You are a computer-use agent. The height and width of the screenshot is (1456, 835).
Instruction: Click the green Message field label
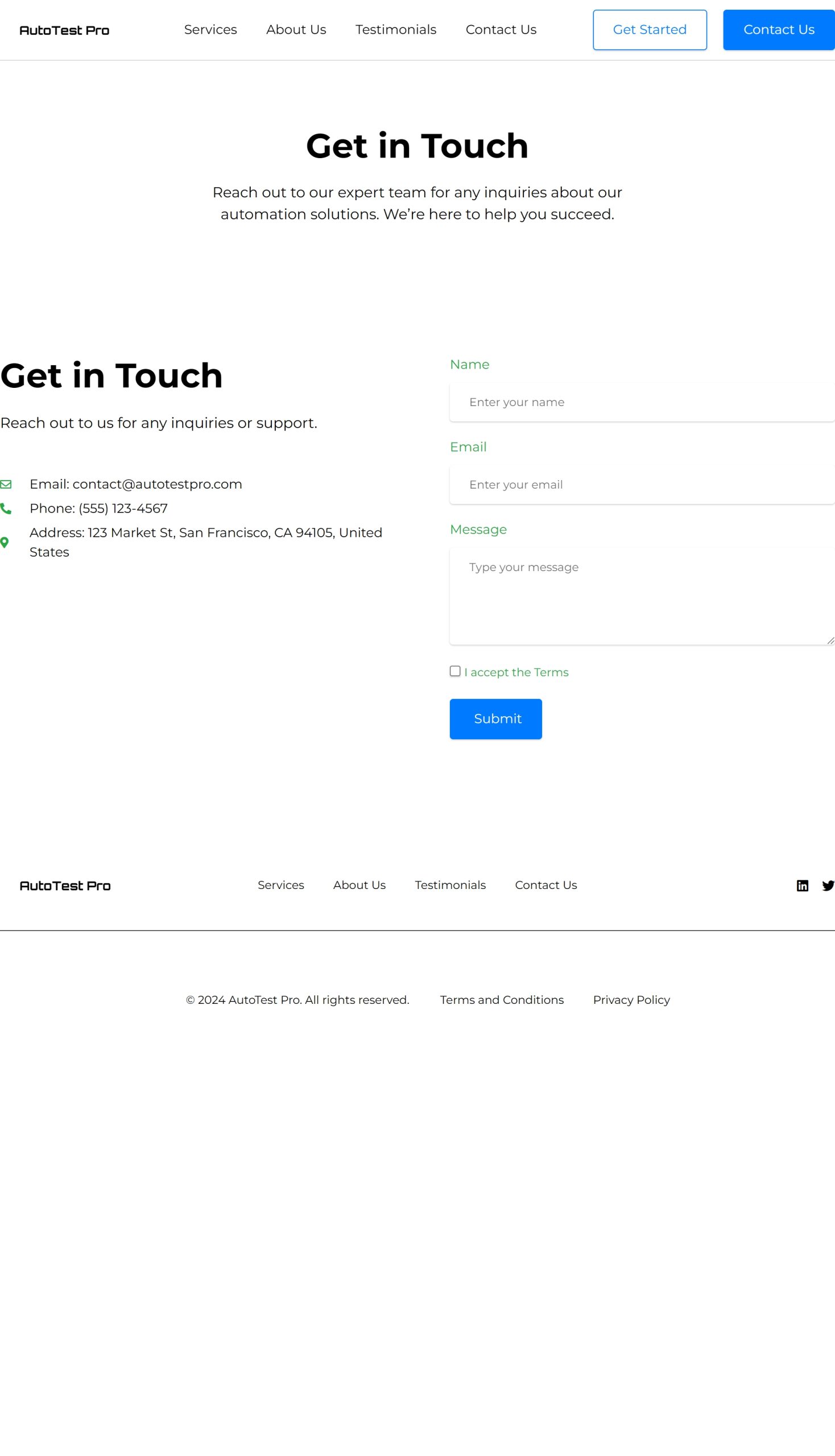[478, 530]
